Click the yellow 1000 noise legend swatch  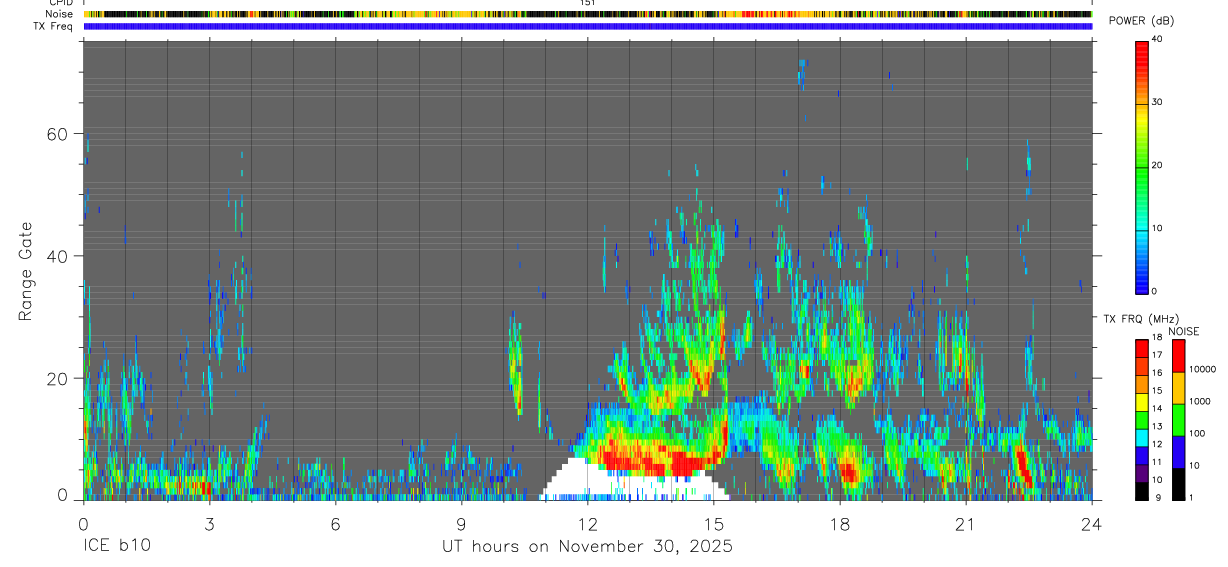tap(1180, 388)
